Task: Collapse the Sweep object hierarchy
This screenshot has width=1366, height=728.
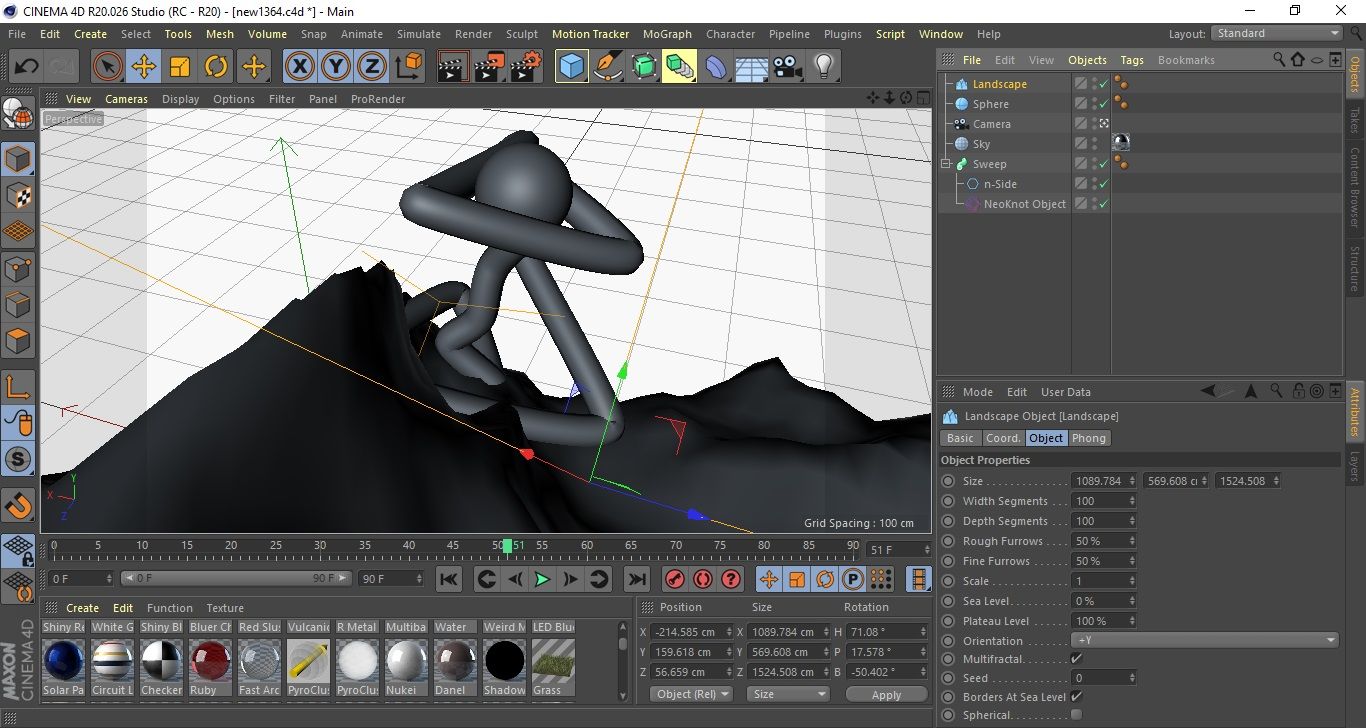Action: tap(946, 164)
